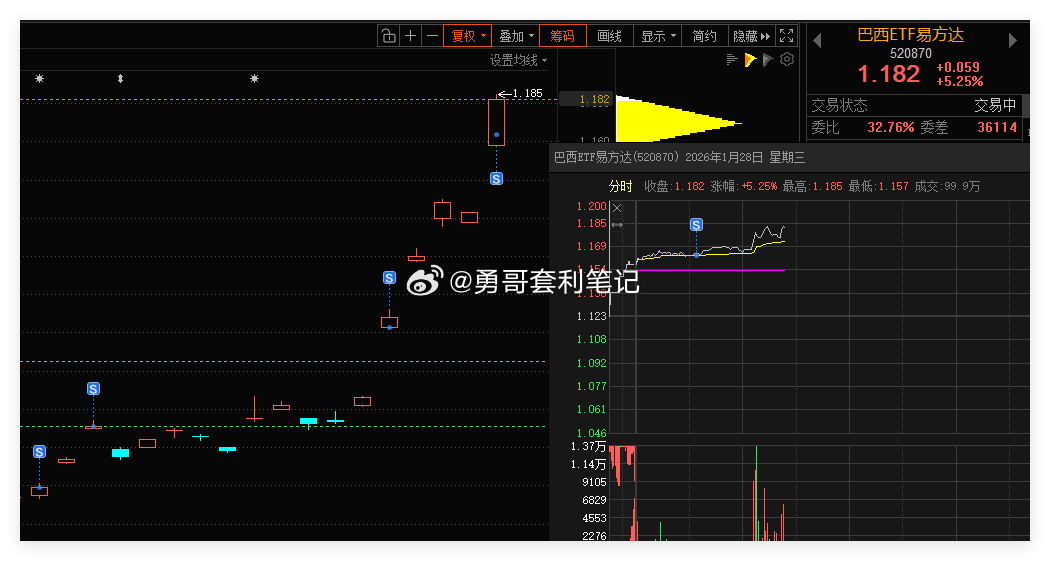
Task: Click the 1.185 high price label
Action: [527, 93]
